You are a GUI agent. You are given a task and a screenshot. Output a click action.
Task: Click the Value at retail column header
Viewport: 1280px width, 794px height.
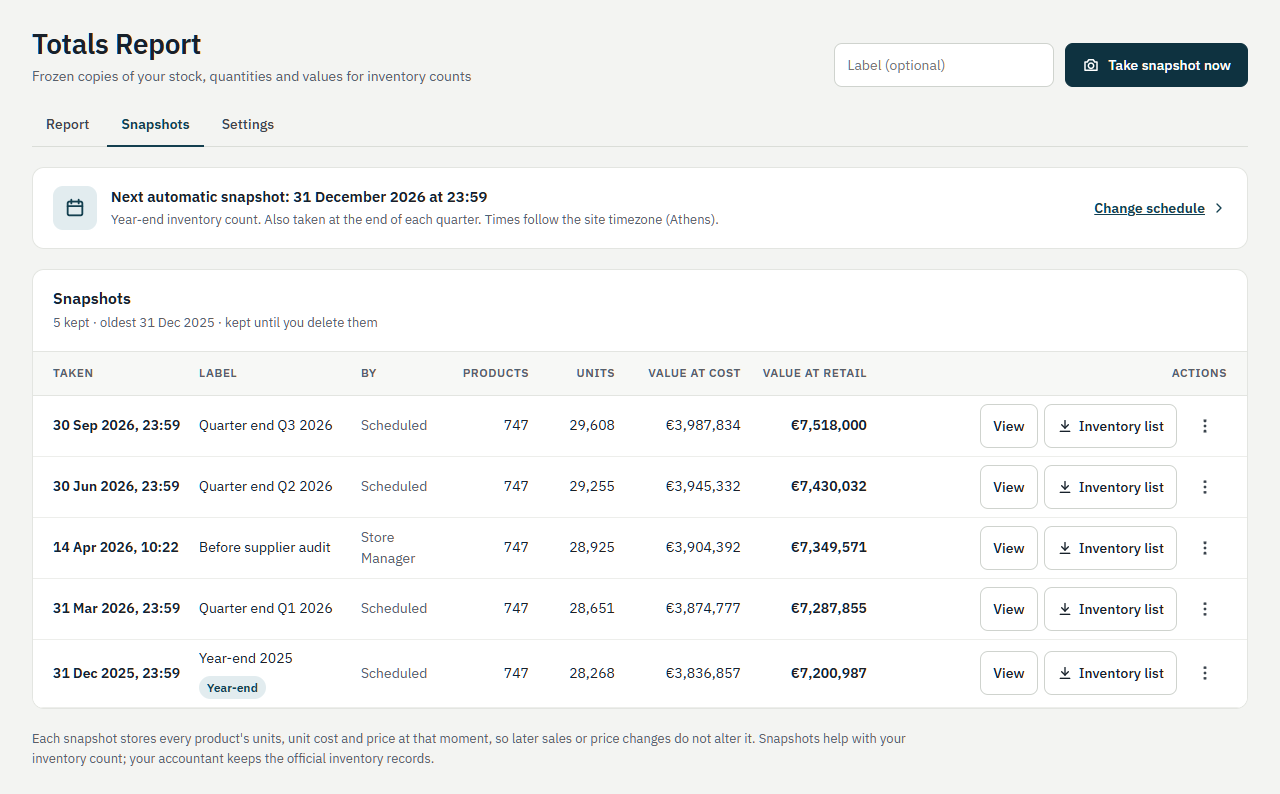point(815,373)
